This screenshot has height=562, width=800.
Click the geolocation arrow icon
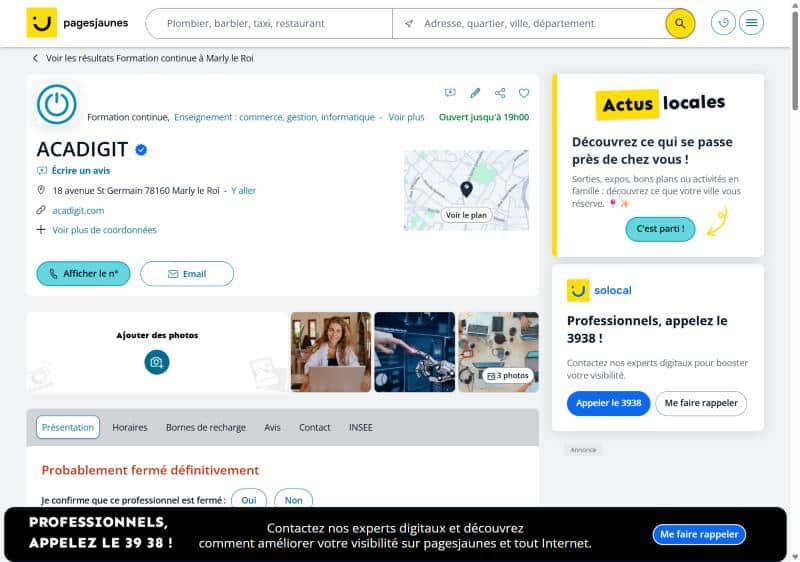point(409,23)
